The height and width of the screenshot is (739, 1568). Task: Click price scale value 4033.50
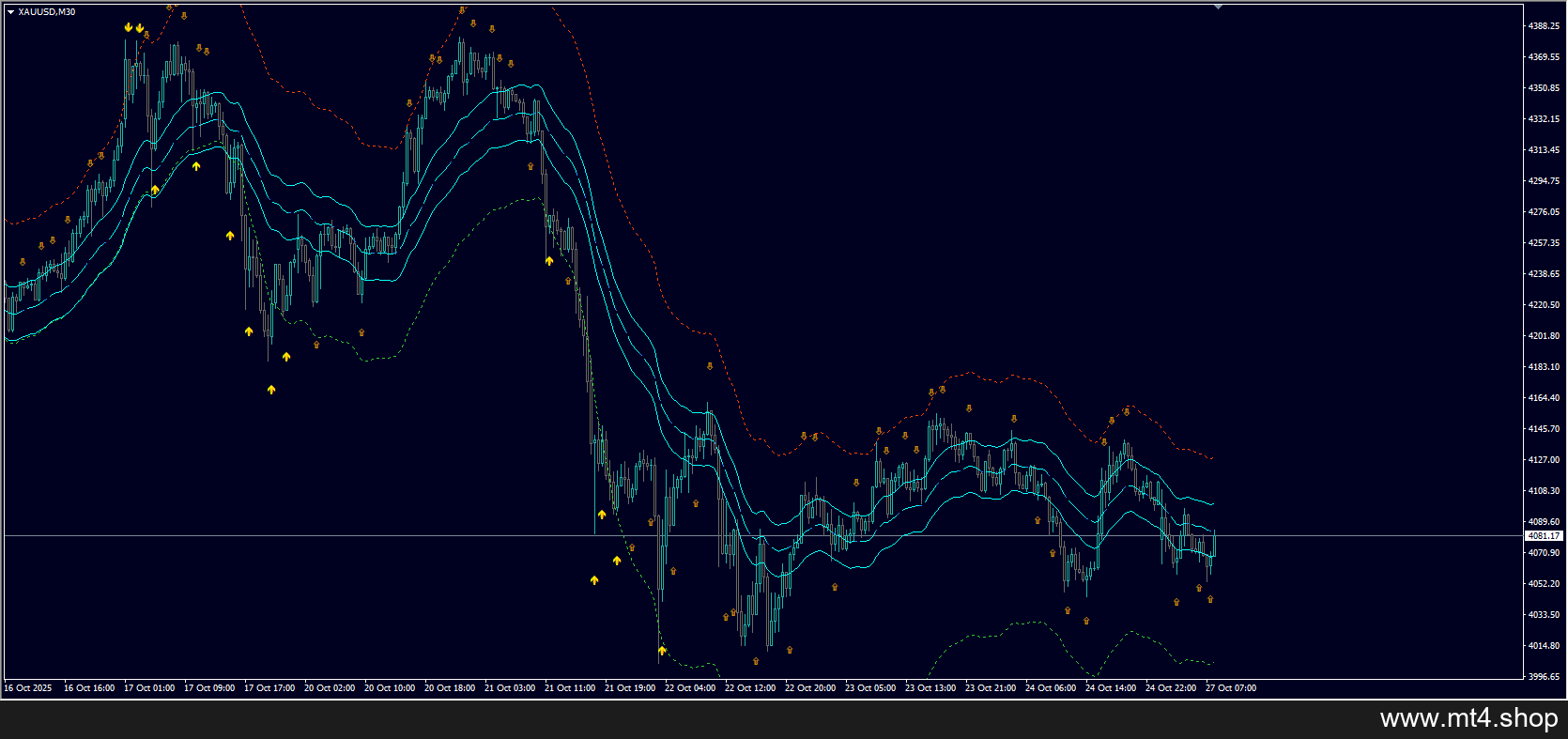(1544, 615)
